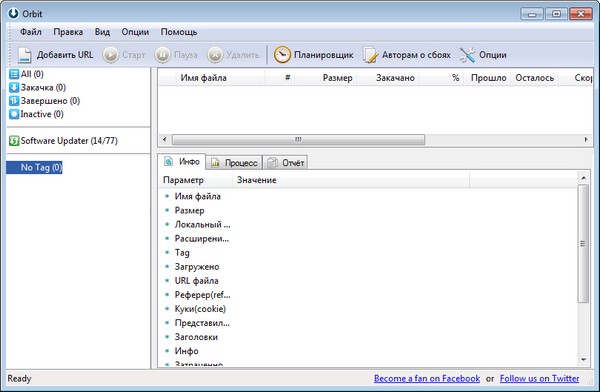The image size is (600, 392).
Task: Open the Правка menu
Action: pos(68,32)
